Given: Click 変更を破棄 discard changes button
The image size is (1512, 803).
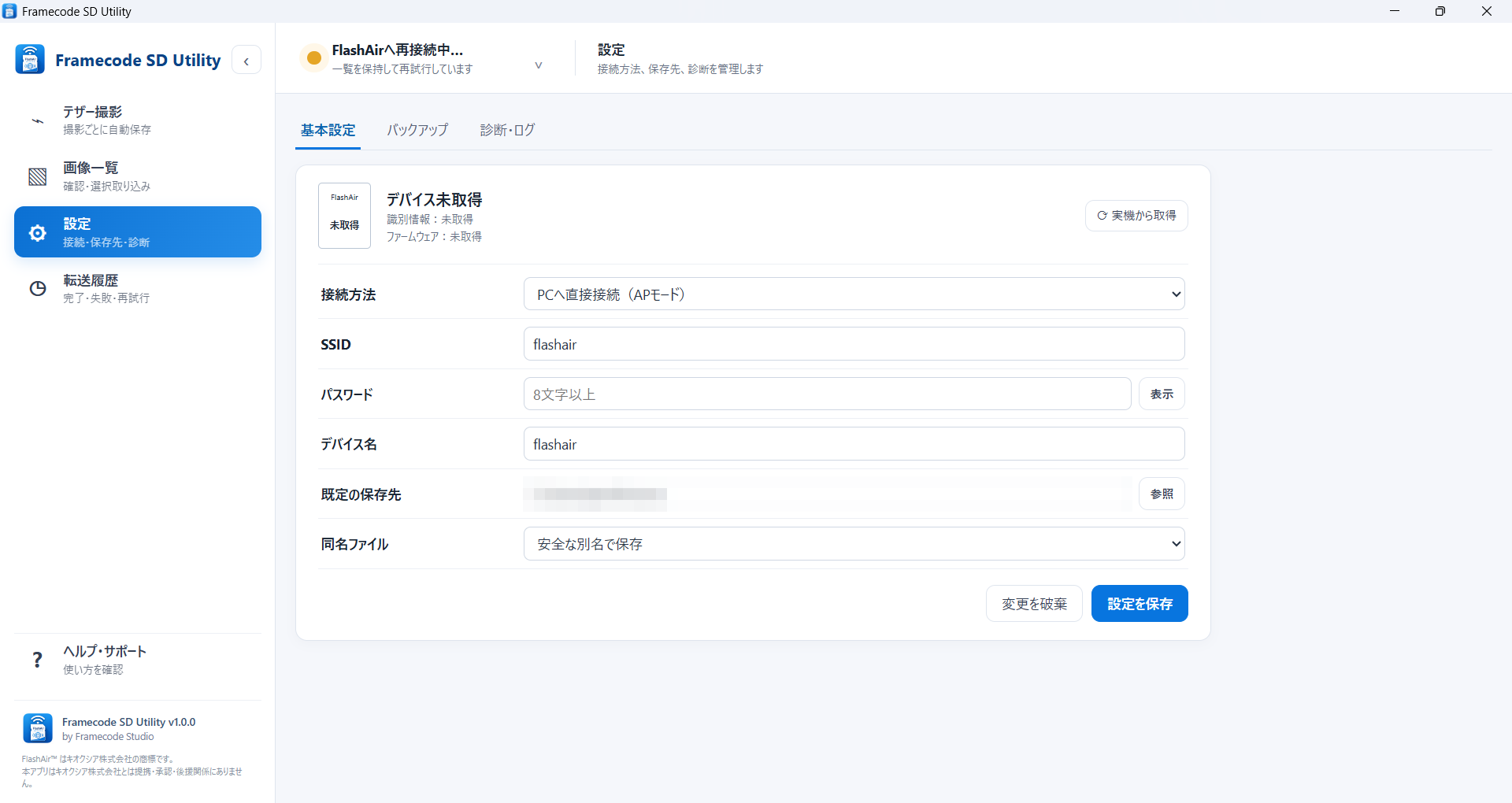Looking at the screenshot, I should pos(1034,604).
